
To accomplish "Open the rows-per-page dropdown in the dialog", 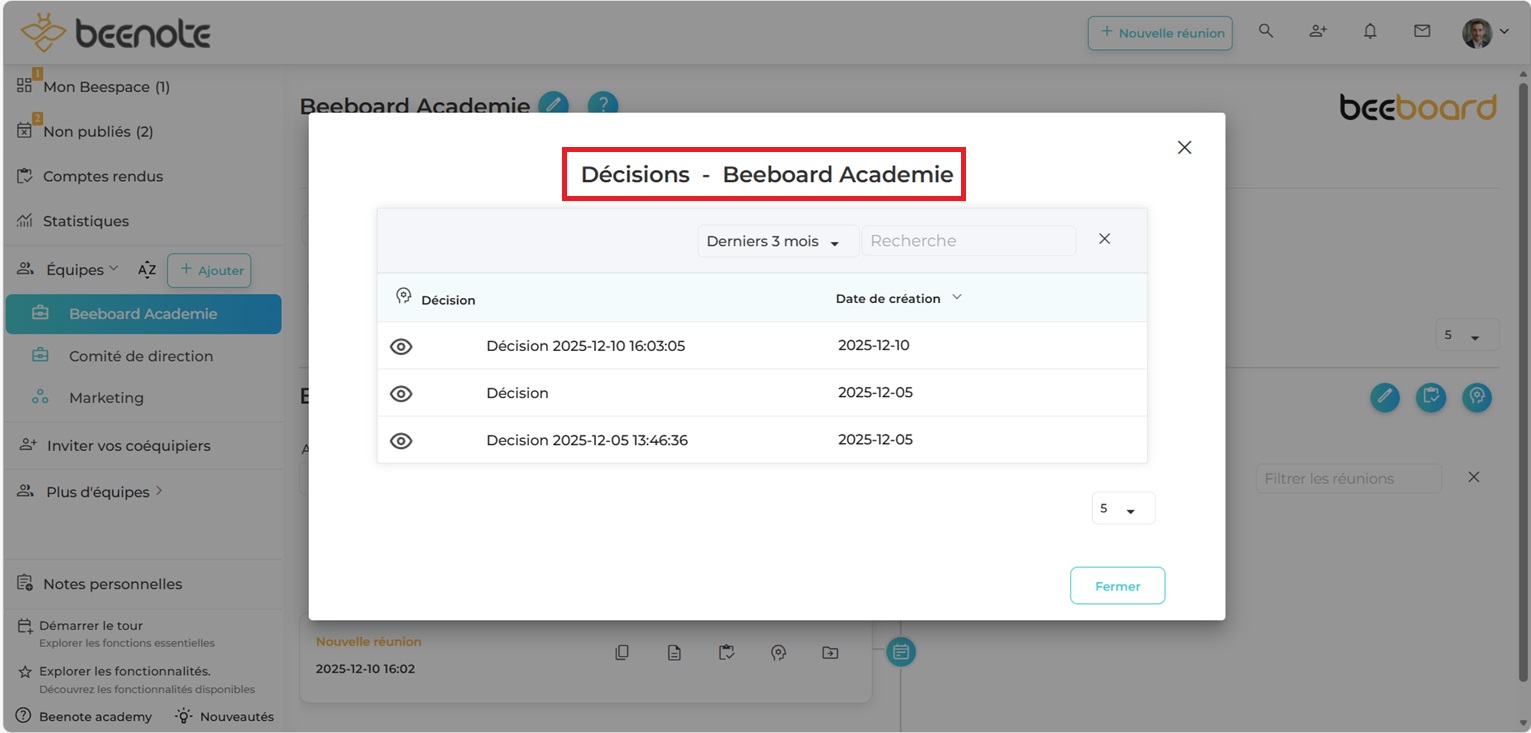I will pyautogui.click(x=1122, y=509).
